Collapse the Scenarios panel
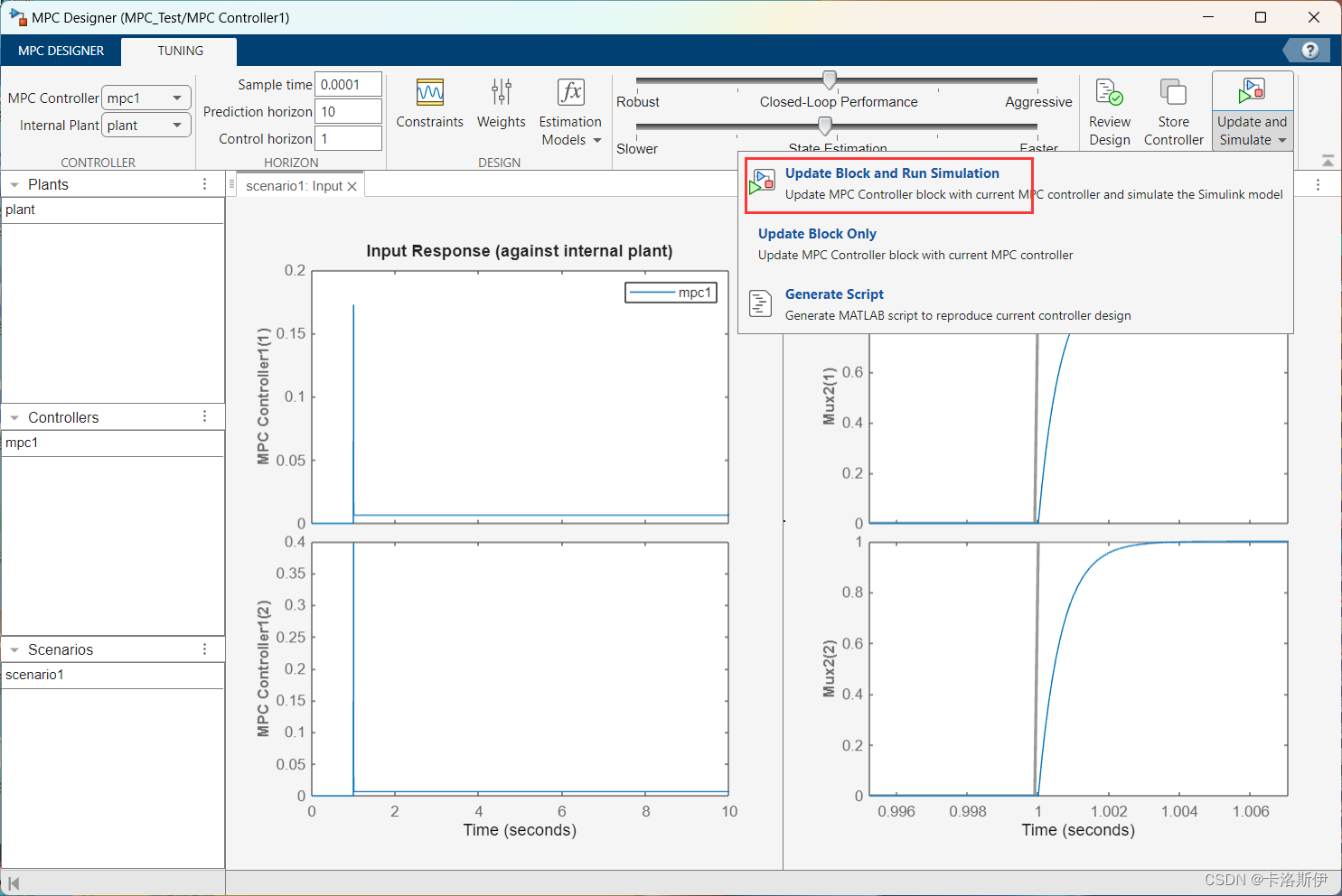This screenshot has height=896, width=1342. click(14, 649)
